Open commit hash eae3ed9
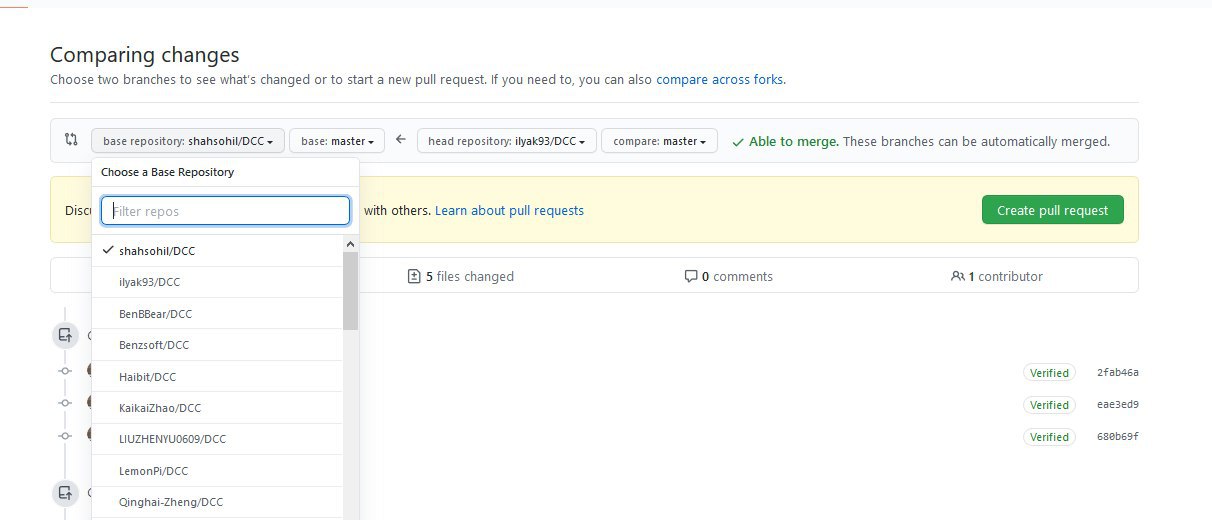This screenshot has height=520, width=1212. pyautogui.click(x=1117, y=405)
